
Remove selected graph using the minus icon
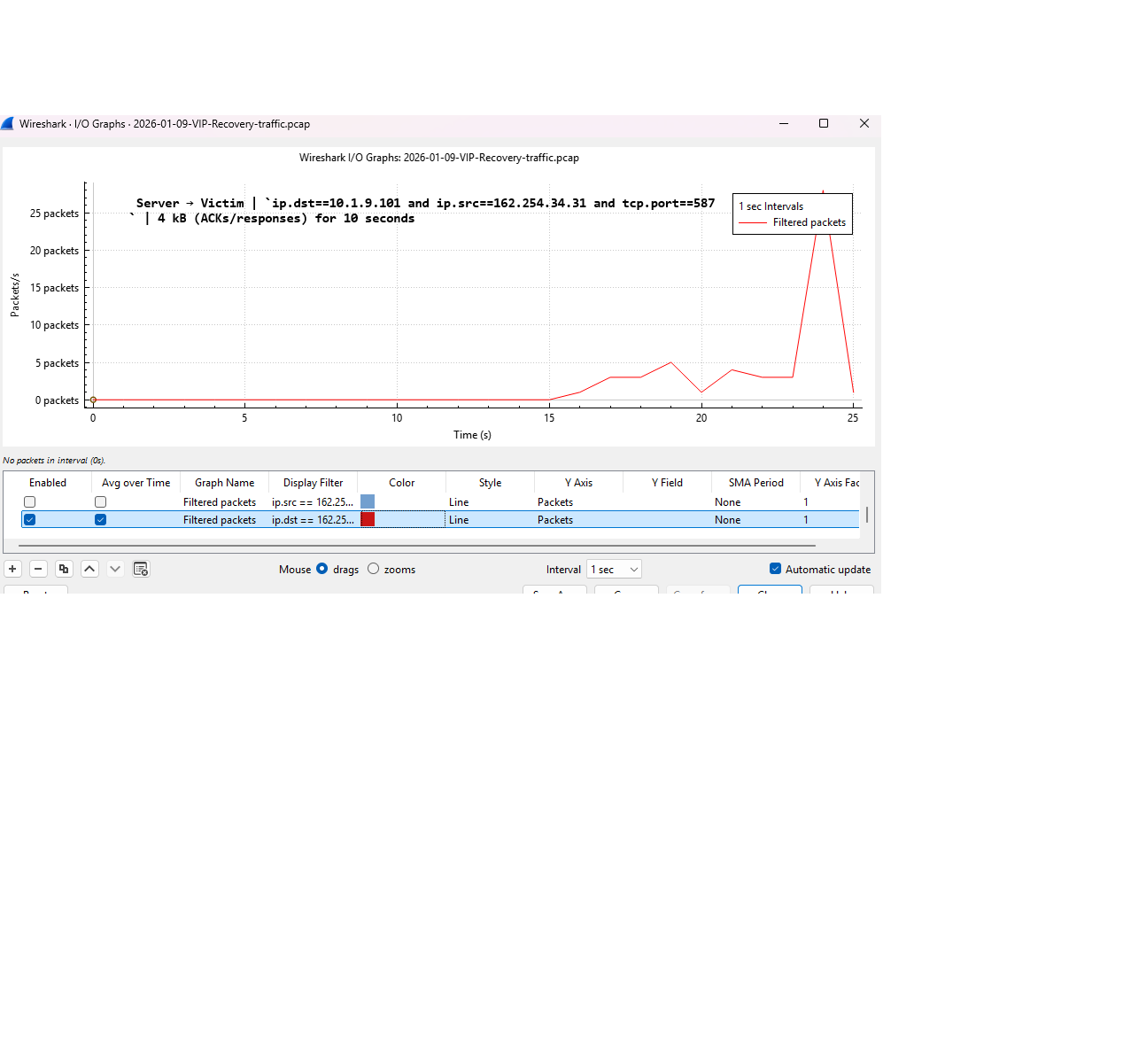click(x=38, y=569)
